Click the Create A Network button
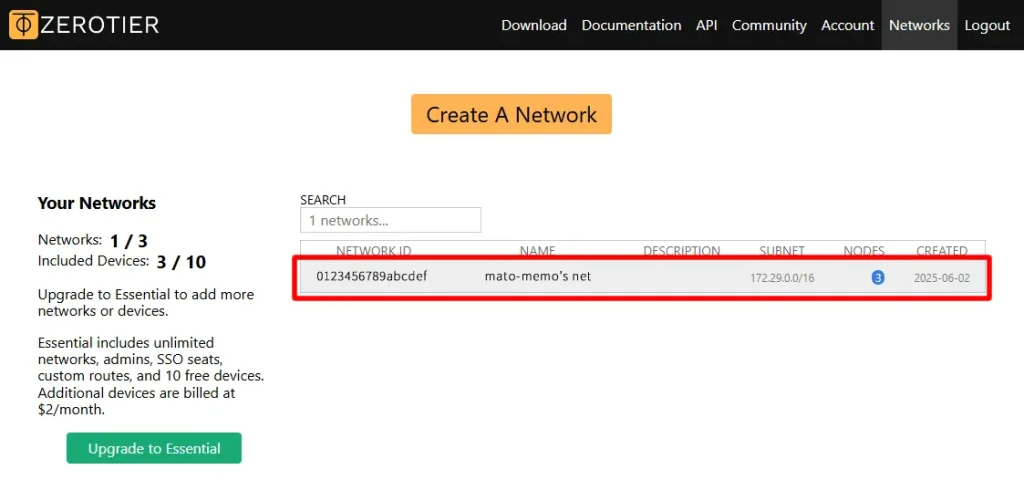 [511, 114]
